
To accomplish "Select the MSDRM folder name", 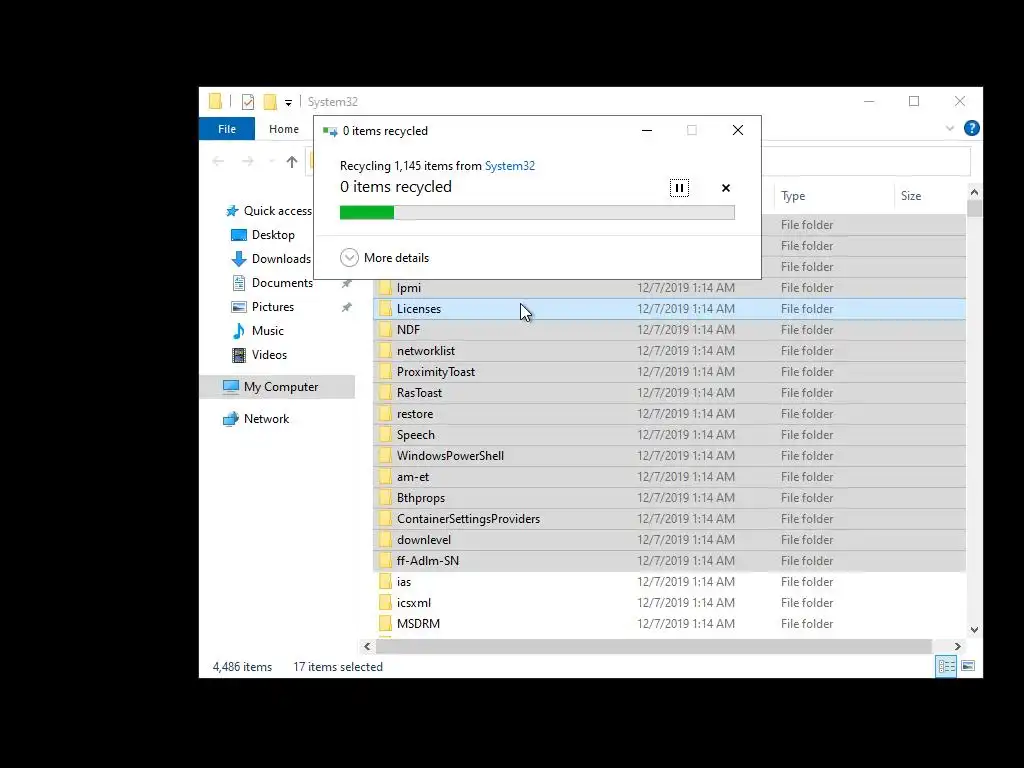I will (x=419, y=624).
